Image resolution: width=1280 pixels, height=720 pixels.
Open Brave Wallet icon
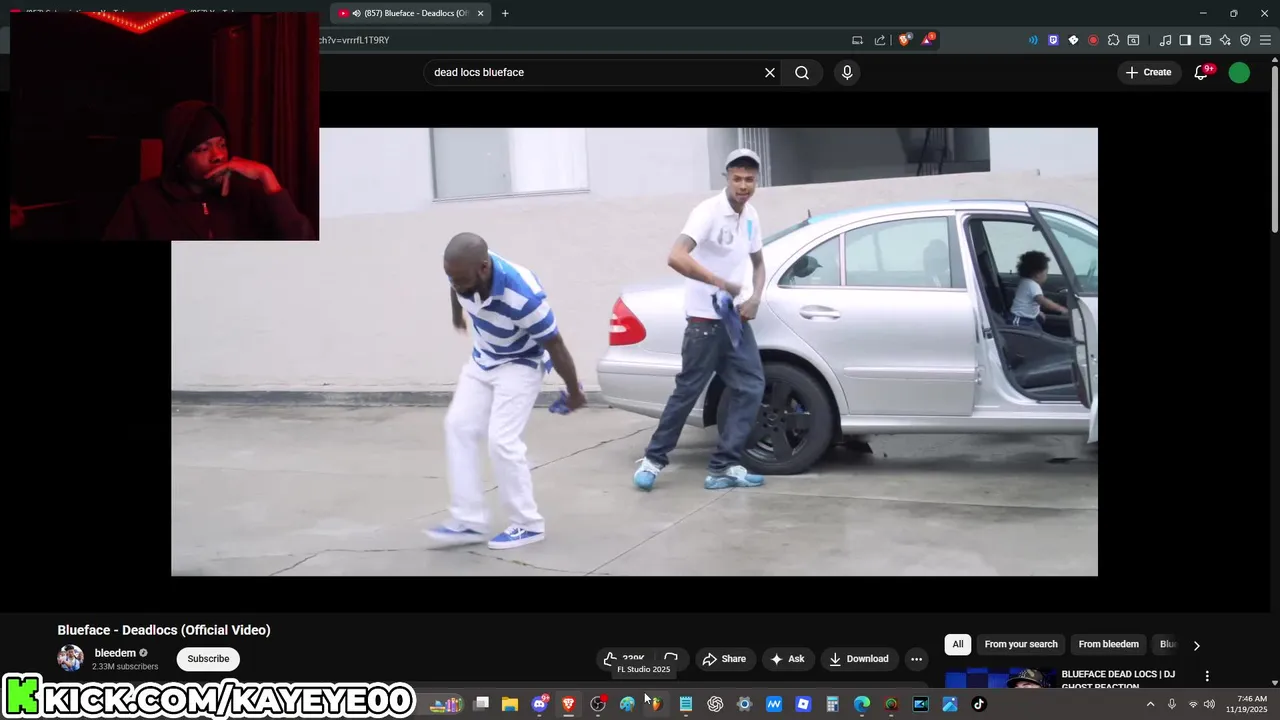click(1205, 40)
